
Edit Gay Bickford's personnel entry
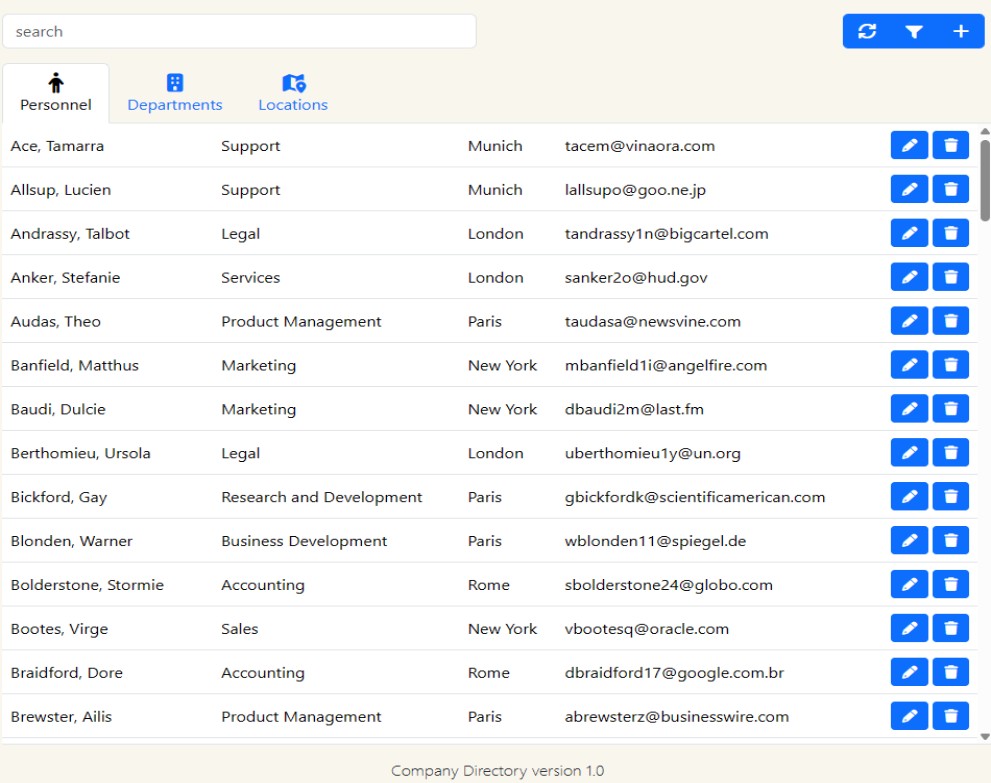tap(909, 497)
